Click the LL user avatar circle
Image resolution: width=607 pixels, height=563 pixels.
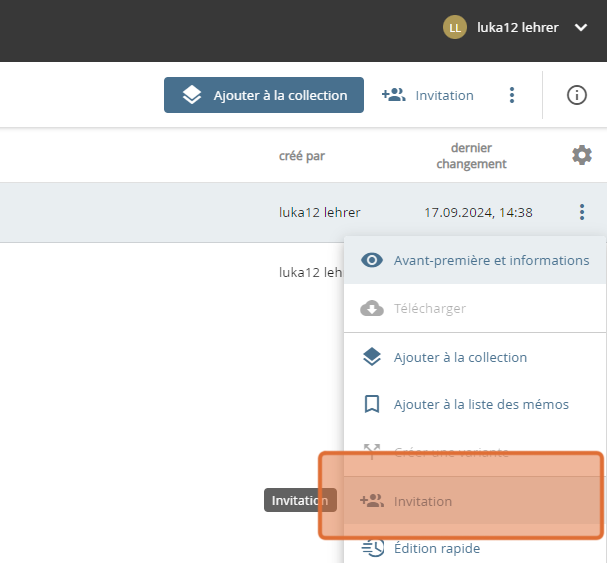[455, 27]
